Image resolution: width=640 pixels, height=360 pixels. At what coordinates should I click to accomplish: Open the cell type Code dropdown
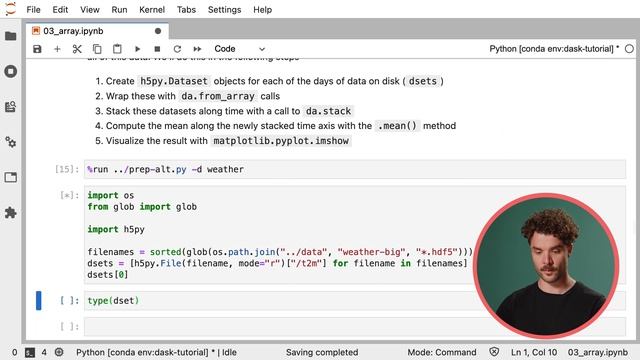(x=240, y=49)
